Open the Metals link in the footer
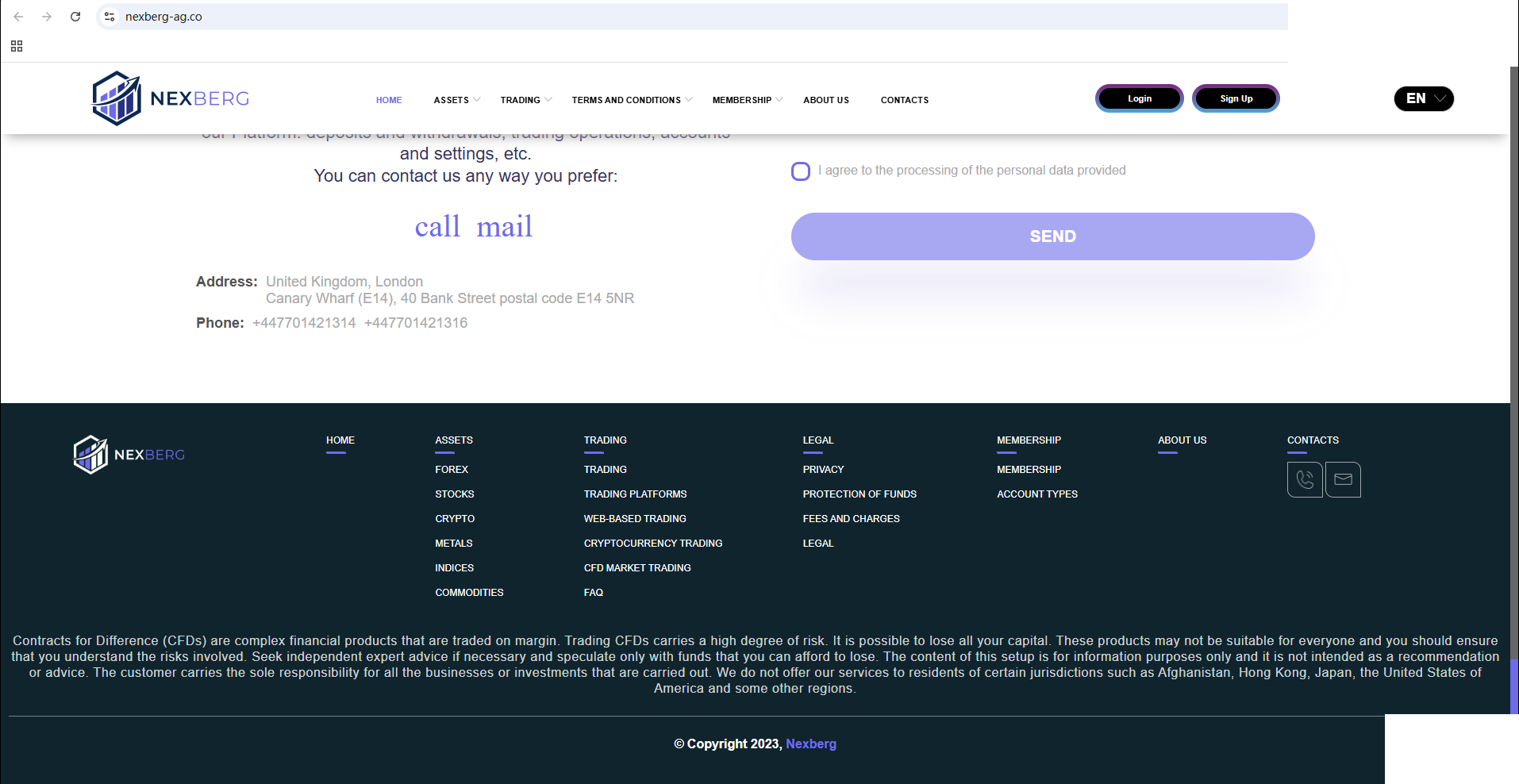1519x784 pixels. pos(454,544)
